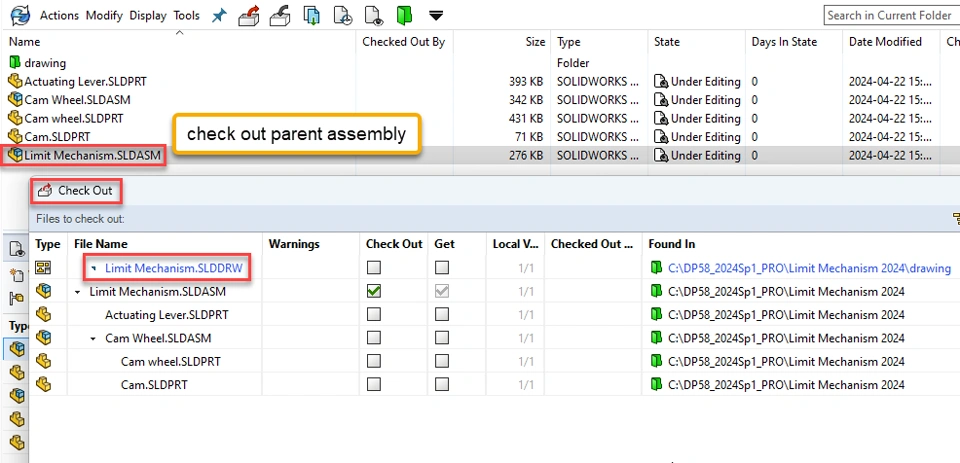Click the 431 KB size cell for Cam wheel.SLDPRT

526,118
